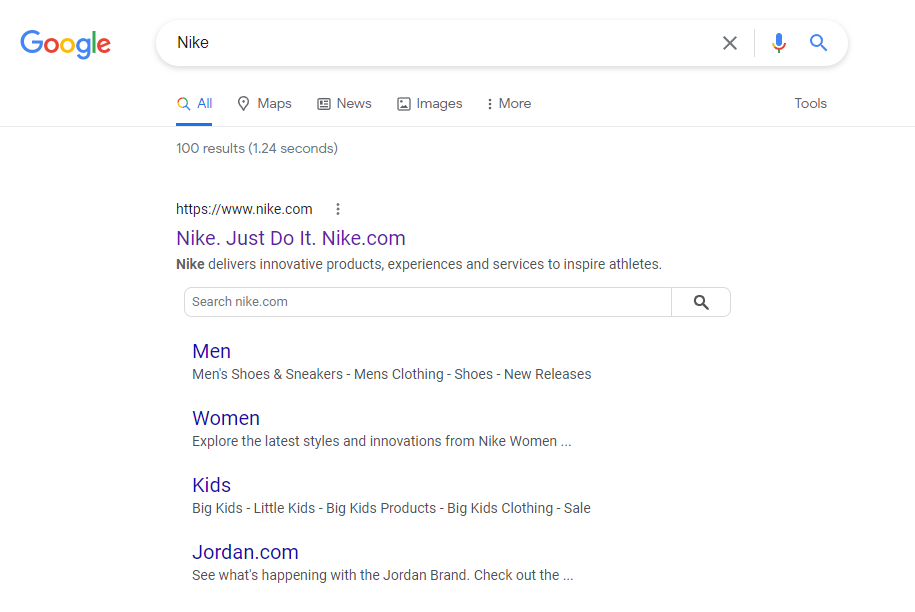Switch to the Images tab
Screen dimensions: 915x612
[429, 103]
